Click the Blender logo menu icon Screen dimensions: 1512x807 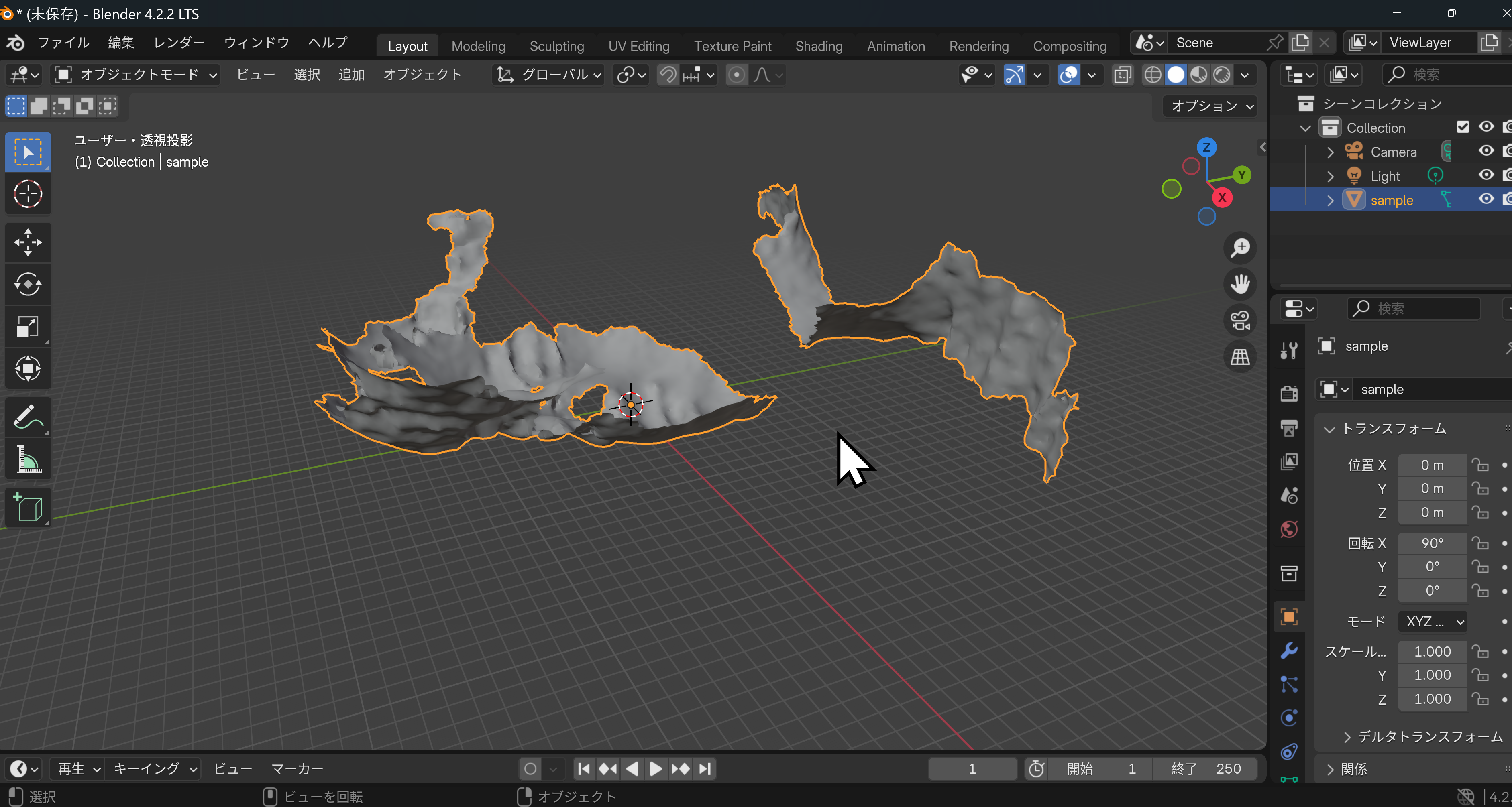15,42
